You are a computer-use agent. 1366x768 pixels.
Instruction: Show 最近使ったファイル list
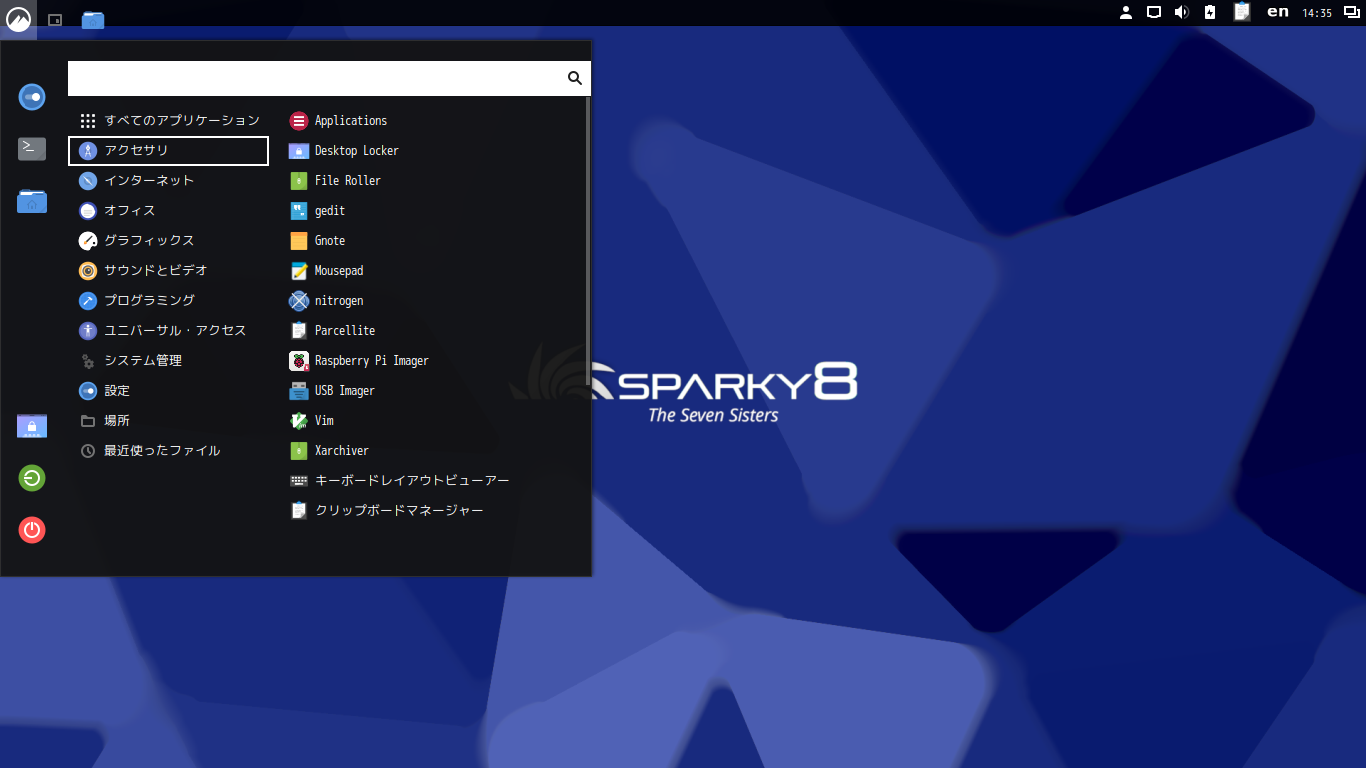point(168,450)
